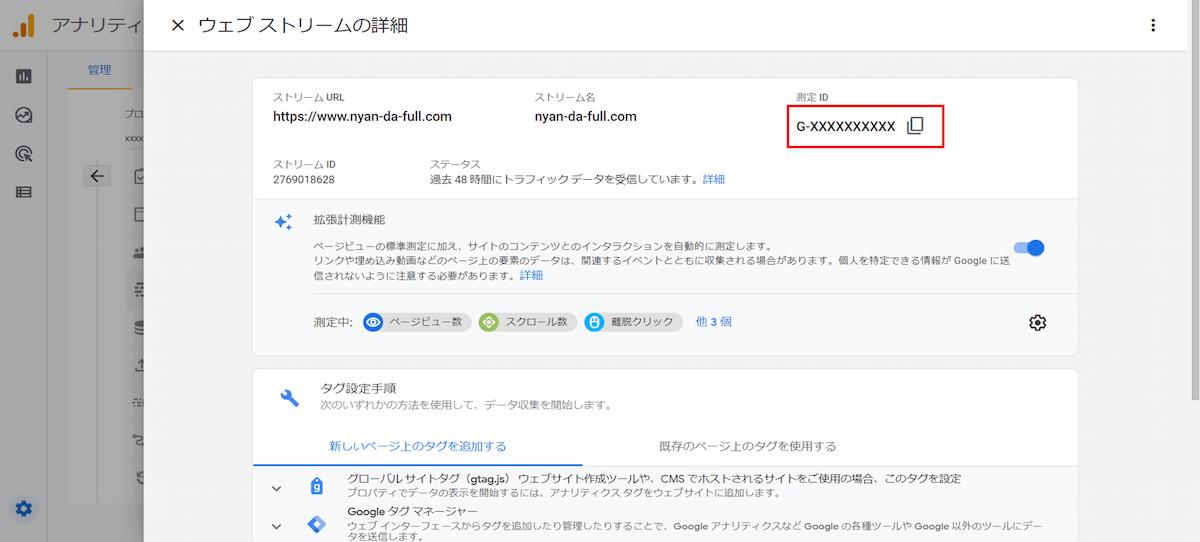Open 詳細 link next to traffic status
Viewport: 1200px width, 542px height.
click(x=713, y=179)
